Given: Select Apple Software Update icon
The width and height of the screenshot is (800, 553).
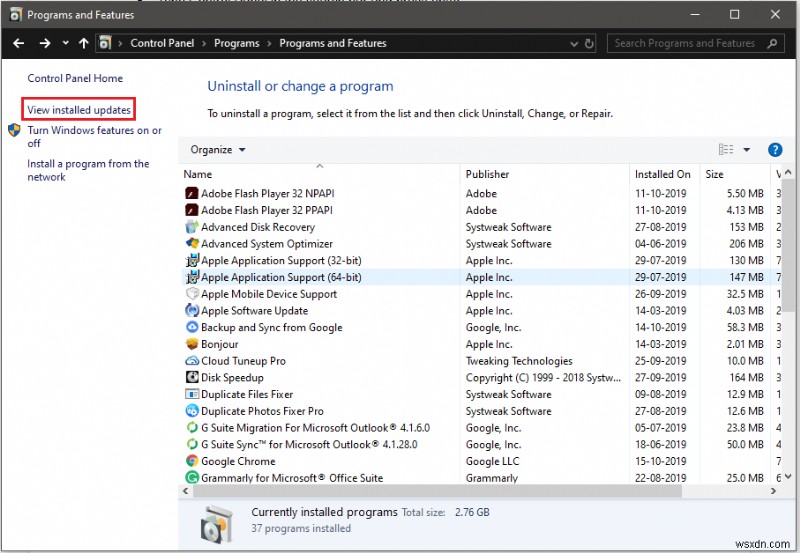Looking at the screenshot, I should (x=192, y=310).
